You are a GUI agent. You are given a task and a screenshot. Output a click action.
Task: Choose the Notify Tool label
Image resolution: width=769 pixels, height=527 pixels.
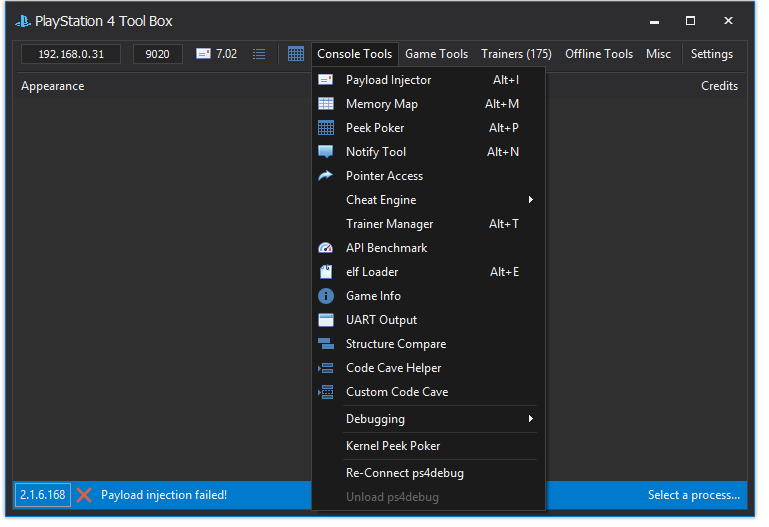[376, 152]
